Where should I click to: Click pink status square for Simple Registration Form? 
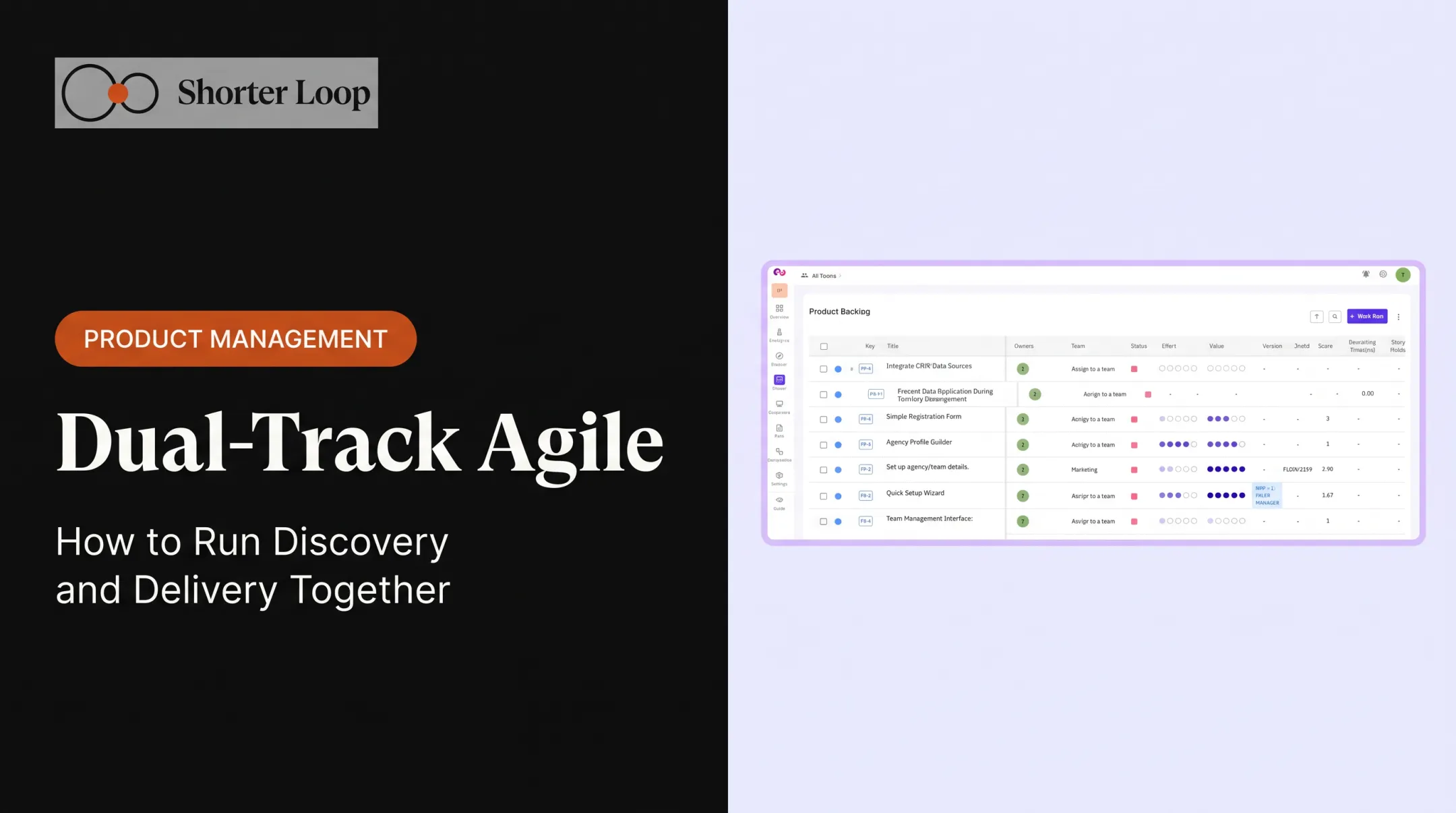(x=1134, y=419)
